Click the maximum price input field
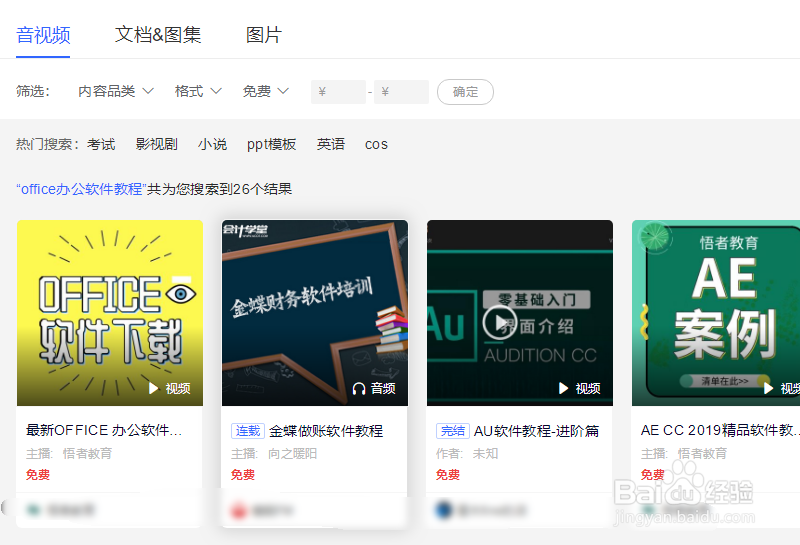 (401, 92)
